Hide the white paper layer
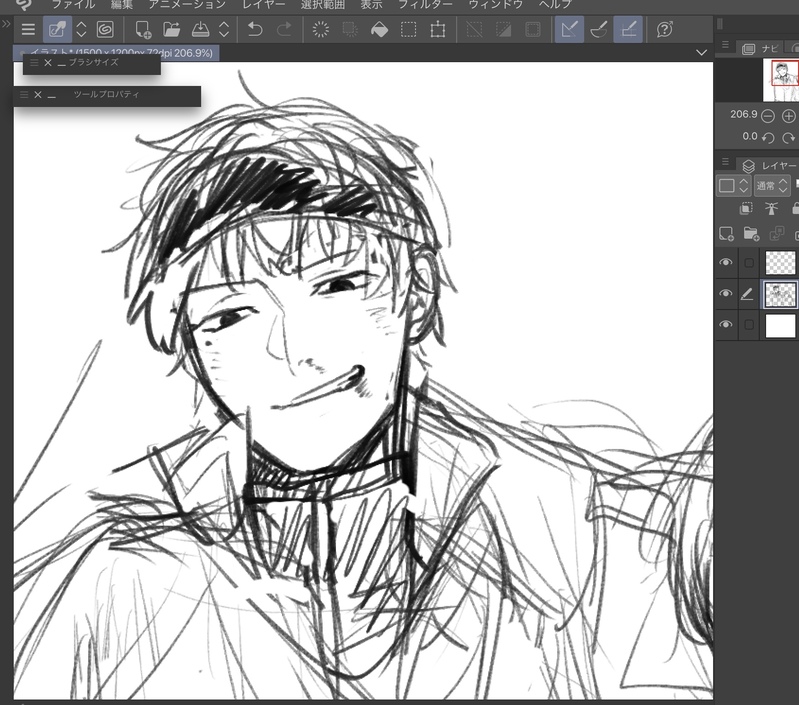Image resolution: width=799 pixels, height=705 pixels. point(726,324)
